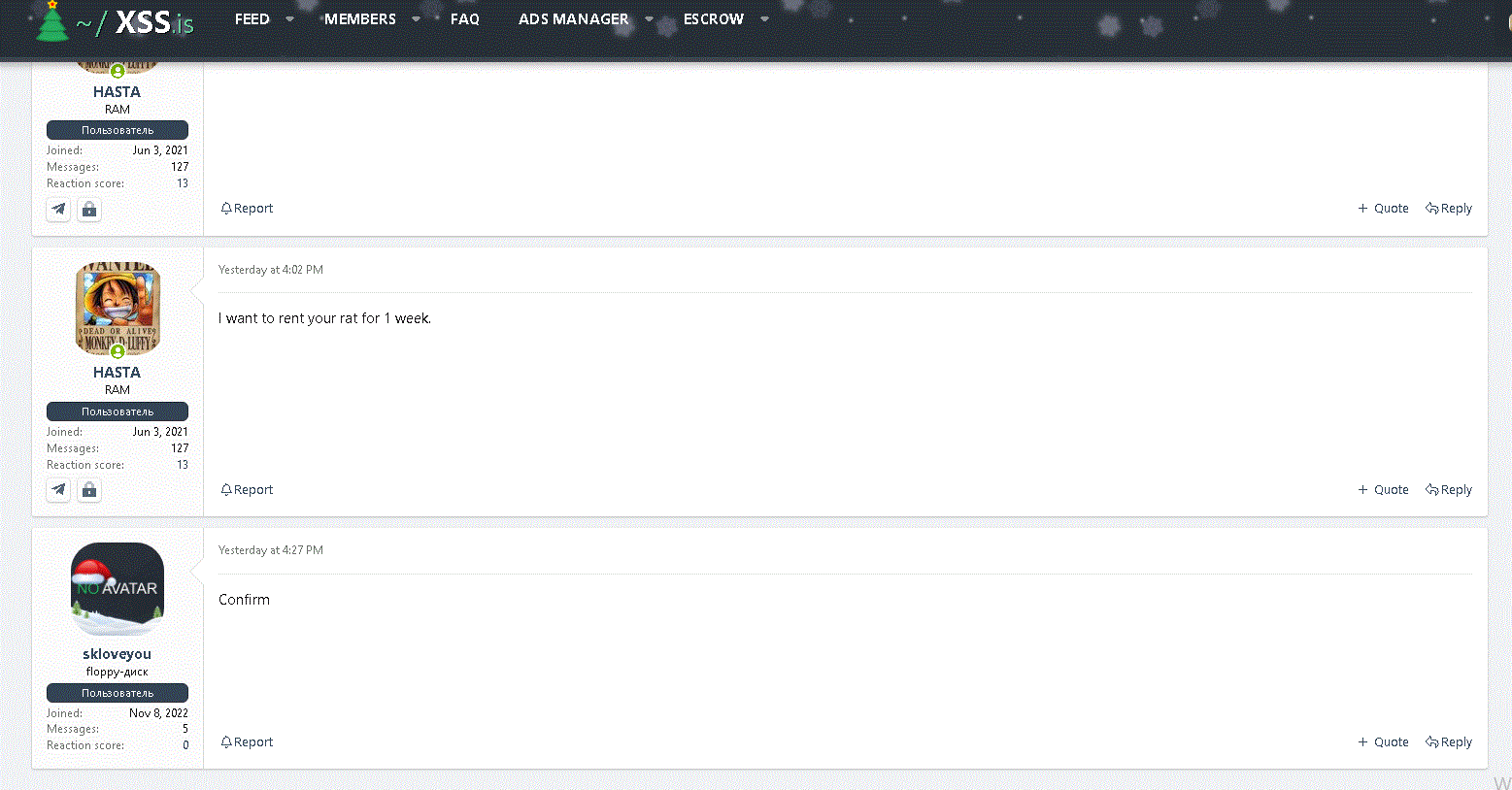The image size is (1512, 790).
Task: Click skloveyou's message count '5'
Action: coord(185,729)
